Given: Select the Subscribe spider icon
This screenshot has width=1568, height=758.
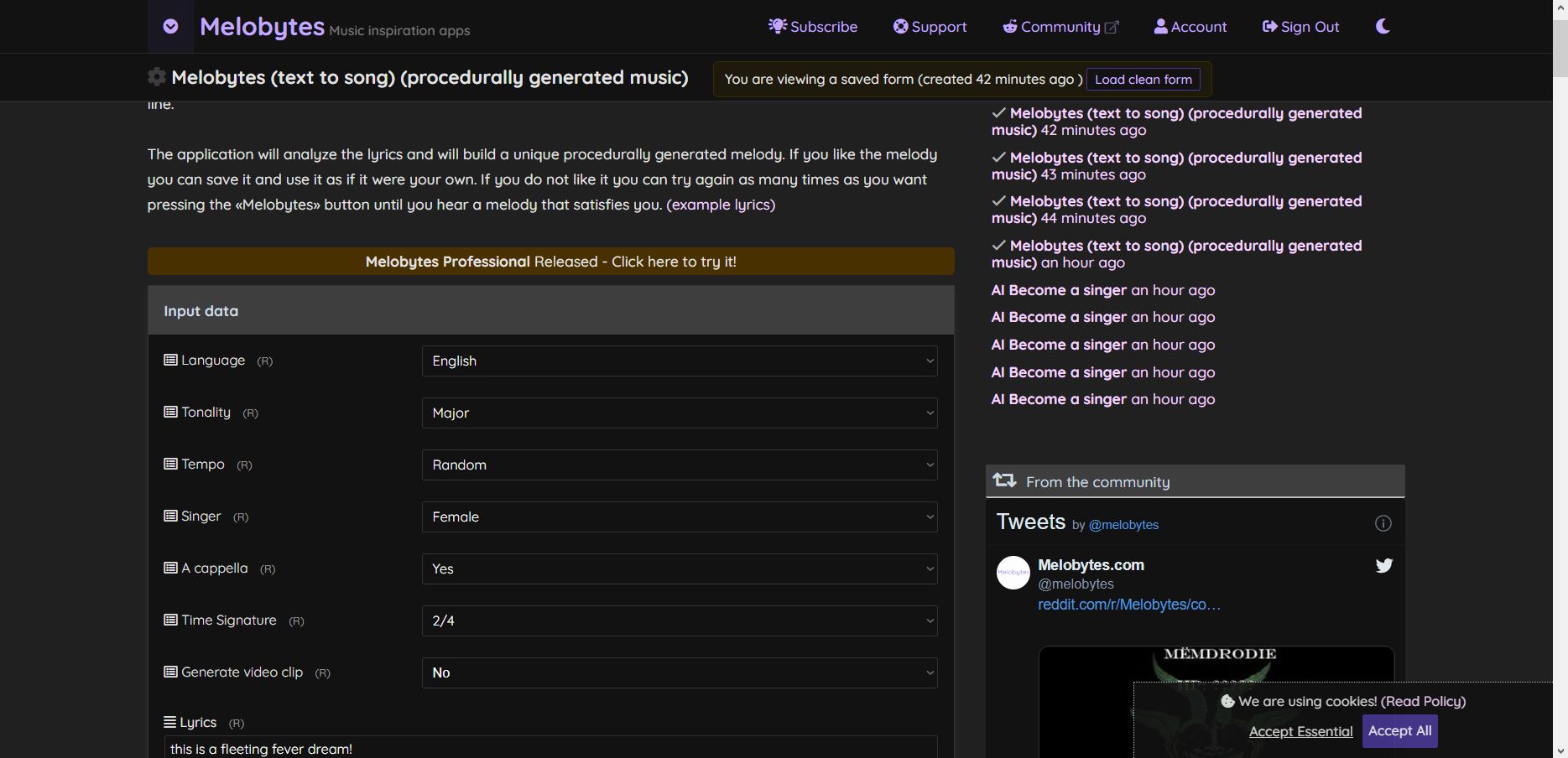Looking at the screenshot, I should click(x=776, y=26).
